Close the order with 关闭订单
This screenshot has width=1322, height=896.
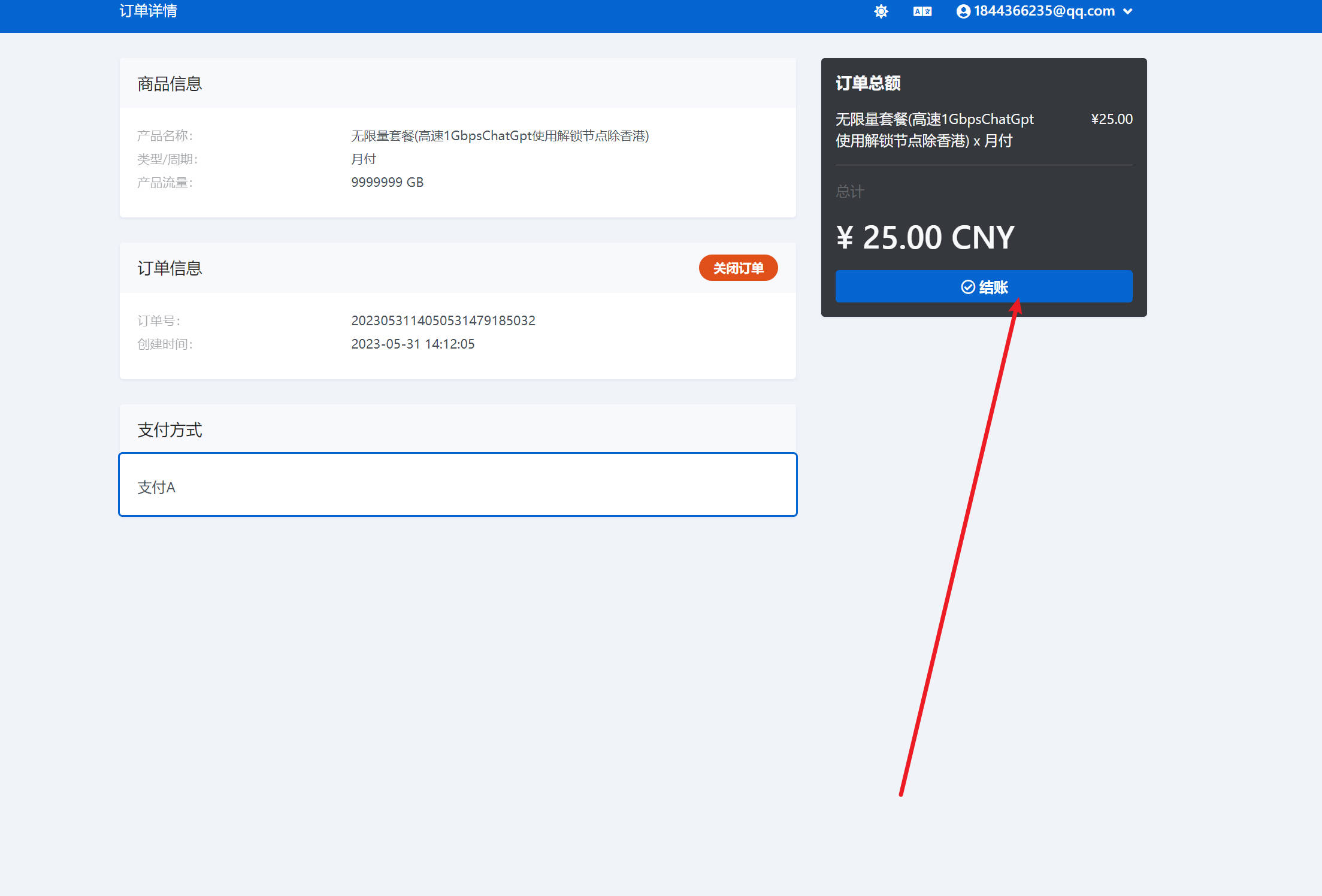[x=738, y=268]
